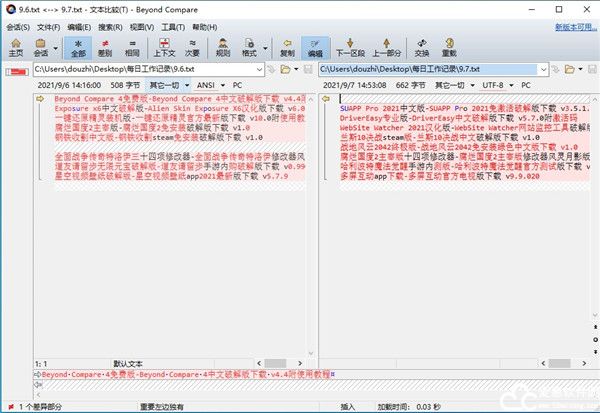Viewport: 600px width, 413px height.
Task: Click the right file path field 9.7.txt
Action: tap(428, 69)
